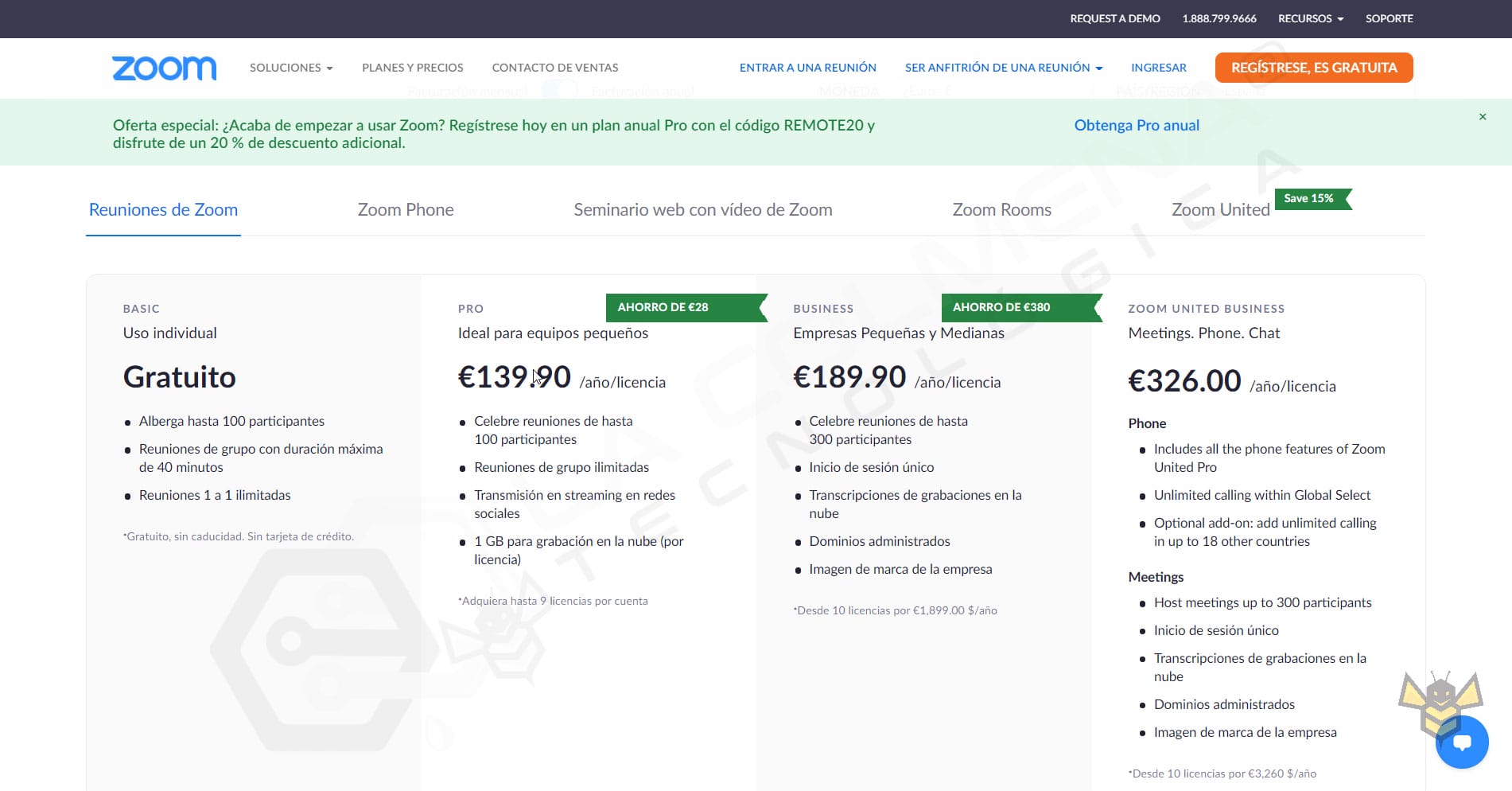The image size is (1512, 791).
Task: Close the special offer banner
Action: tap(1483, 117)
